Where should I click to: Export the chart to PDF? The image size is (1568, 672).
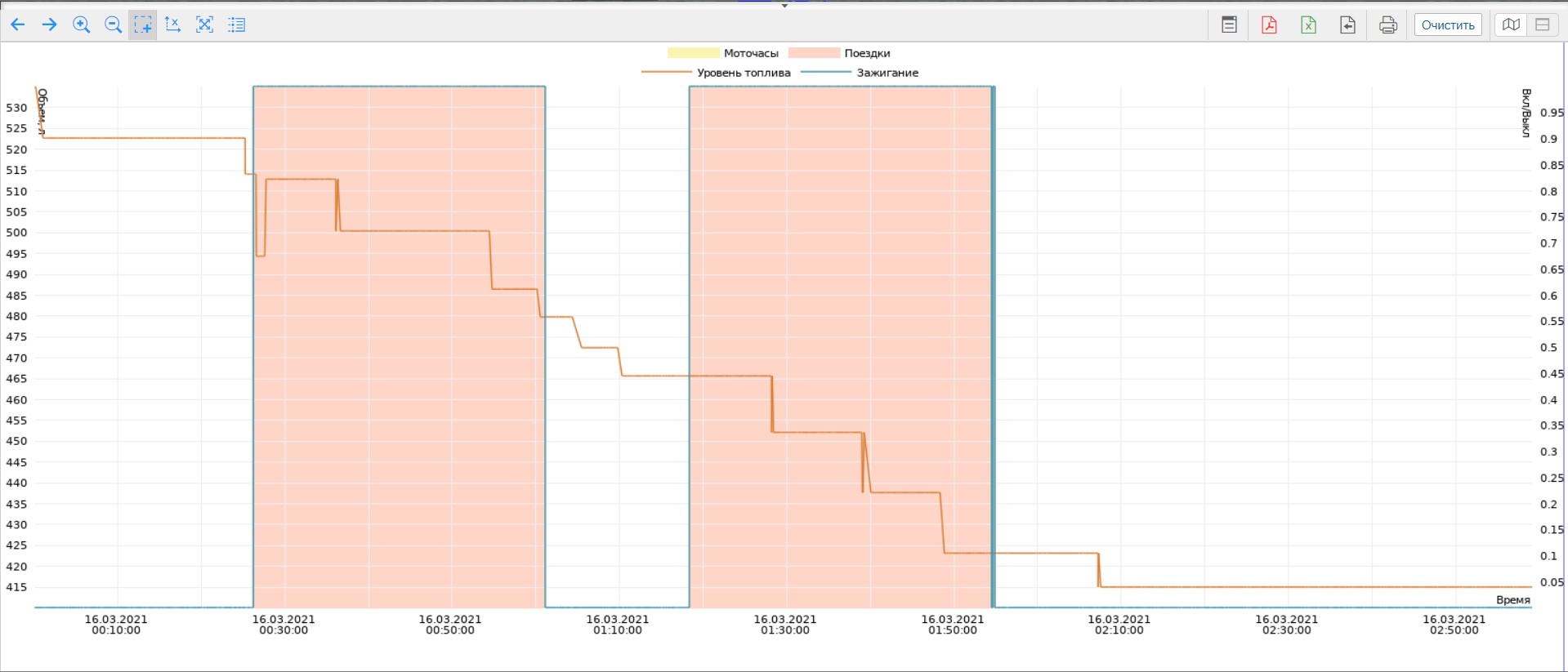tap(1269, 24)
